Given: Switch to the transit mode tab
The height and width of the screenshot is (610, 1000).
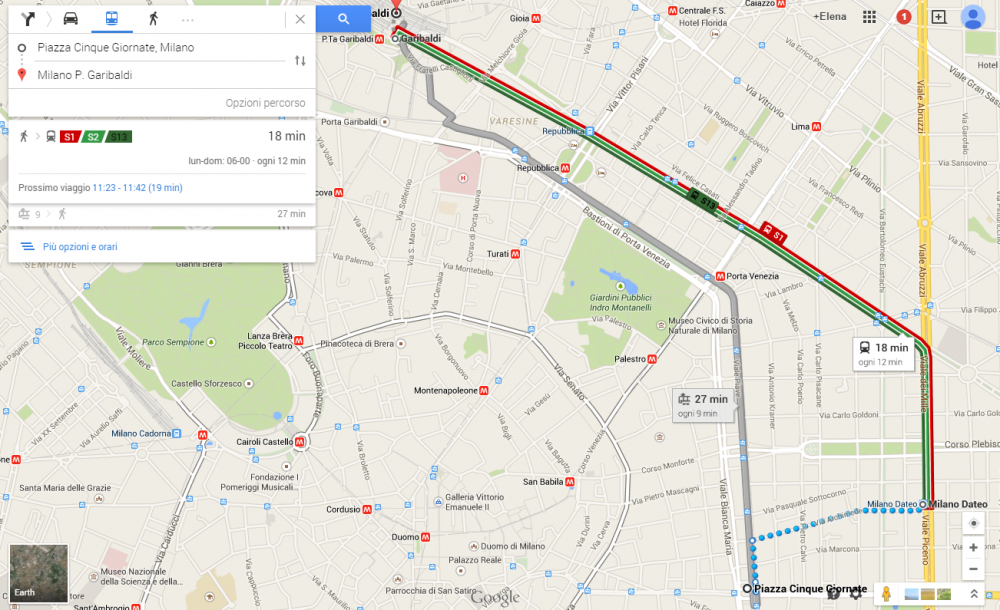Looking at the screenshot, I should tap(112, 19).
